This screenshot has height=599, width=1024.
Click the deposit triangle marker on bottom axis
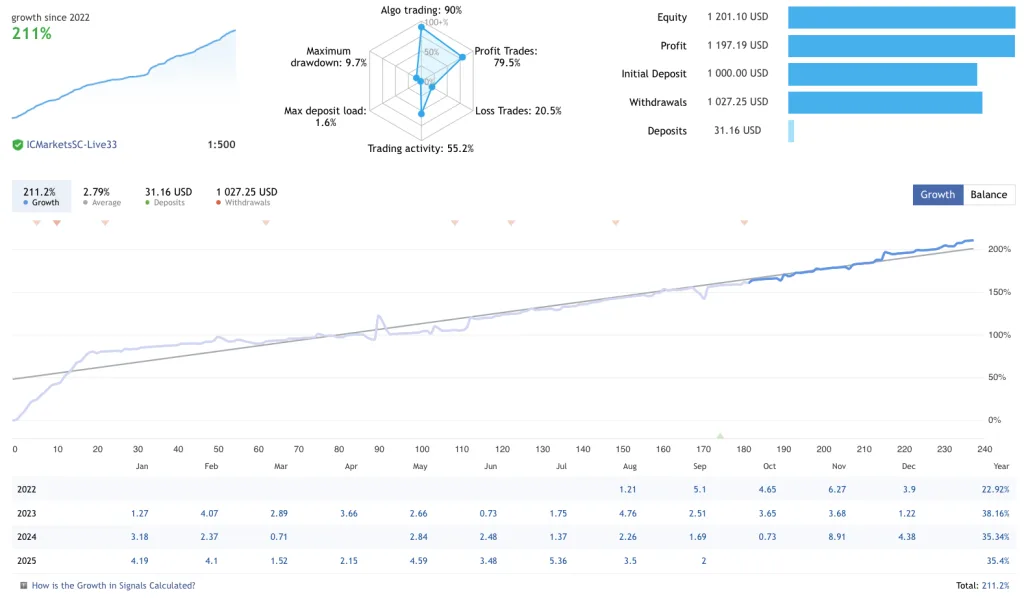coord(720,435)
